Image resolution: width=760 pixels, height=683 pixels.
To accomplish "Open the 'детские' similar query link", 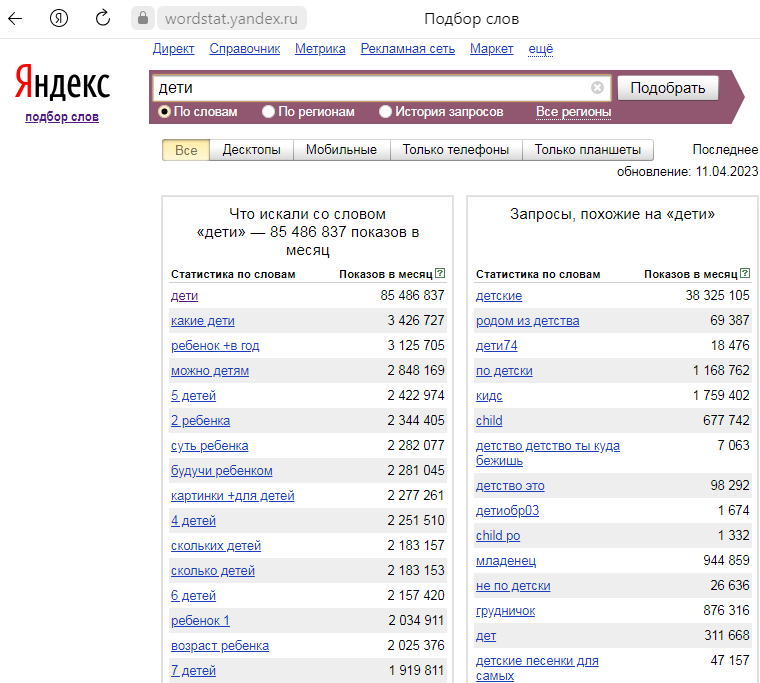I will 499,296.
